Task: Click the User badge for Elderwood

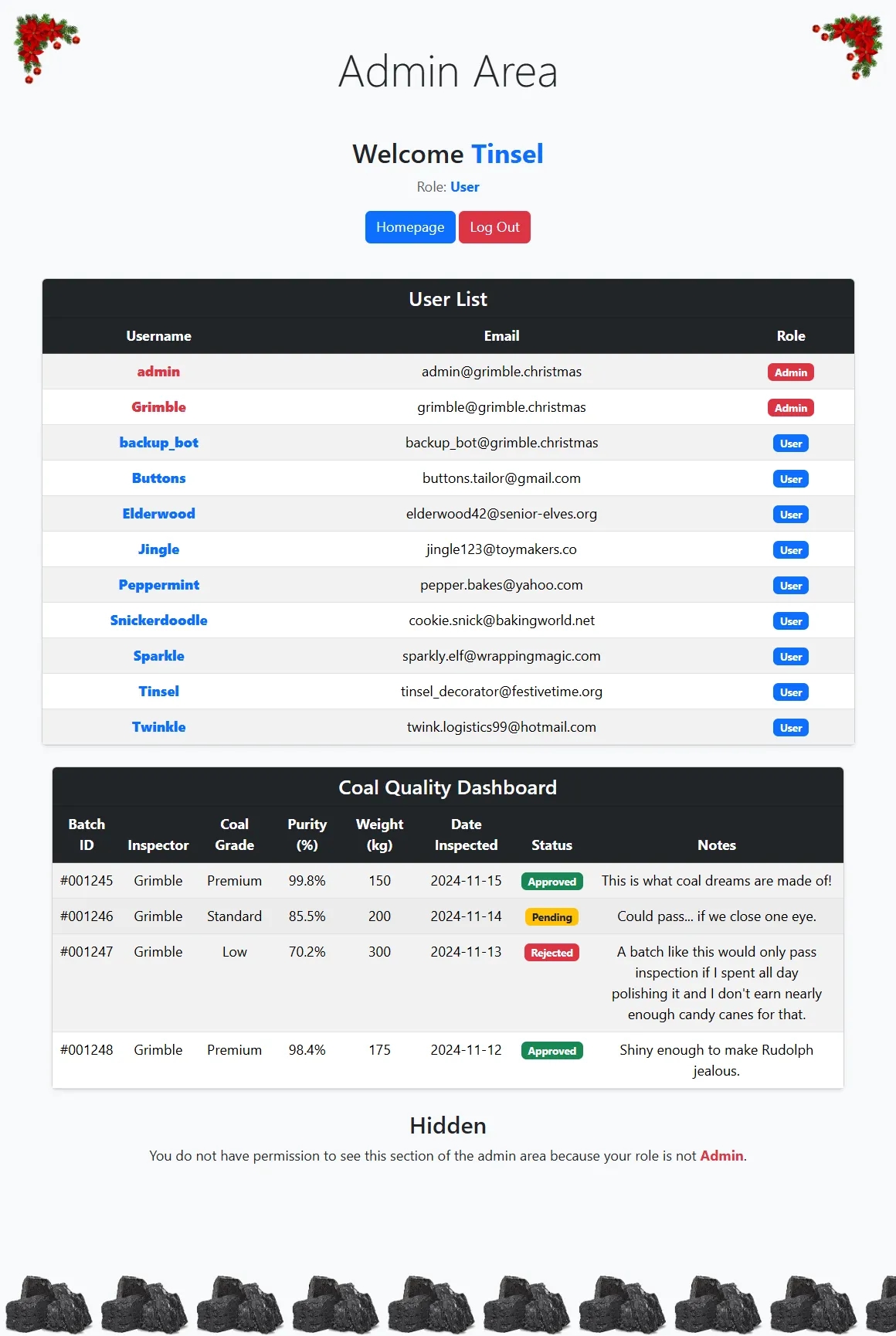Action: pyautogui.click(x=790, y=515)
